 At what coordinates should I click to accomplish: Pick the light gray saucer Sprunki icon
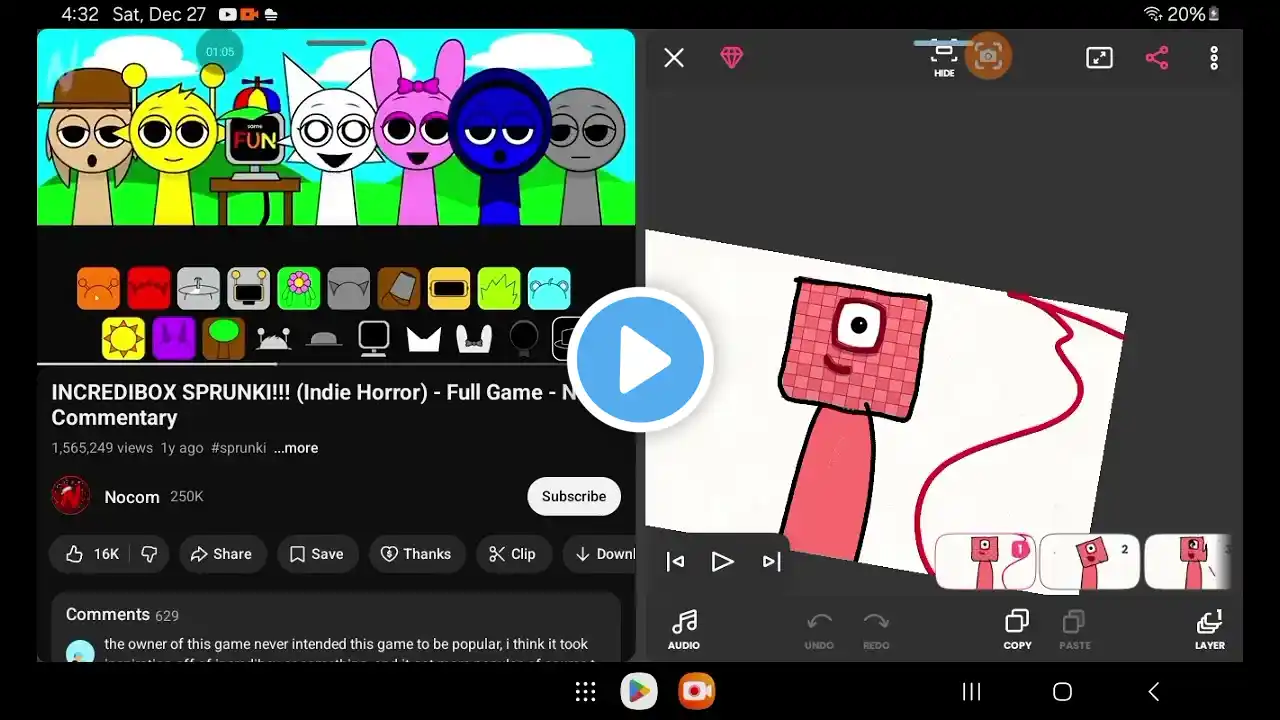[198, 289]
